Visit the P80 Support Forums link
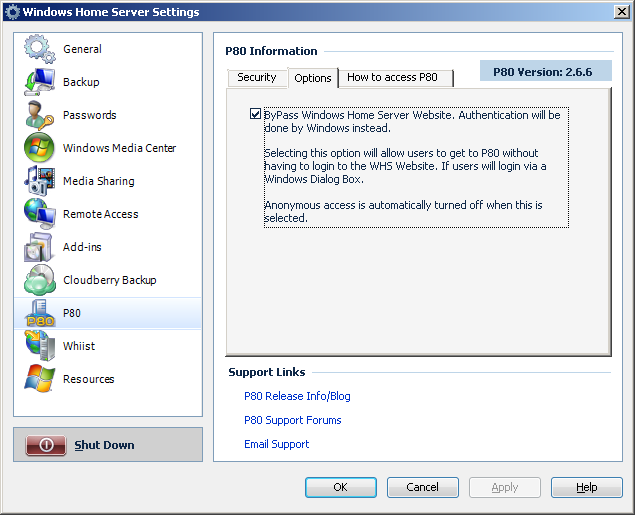This screenshot has width=635, height=515. (292, 420)
